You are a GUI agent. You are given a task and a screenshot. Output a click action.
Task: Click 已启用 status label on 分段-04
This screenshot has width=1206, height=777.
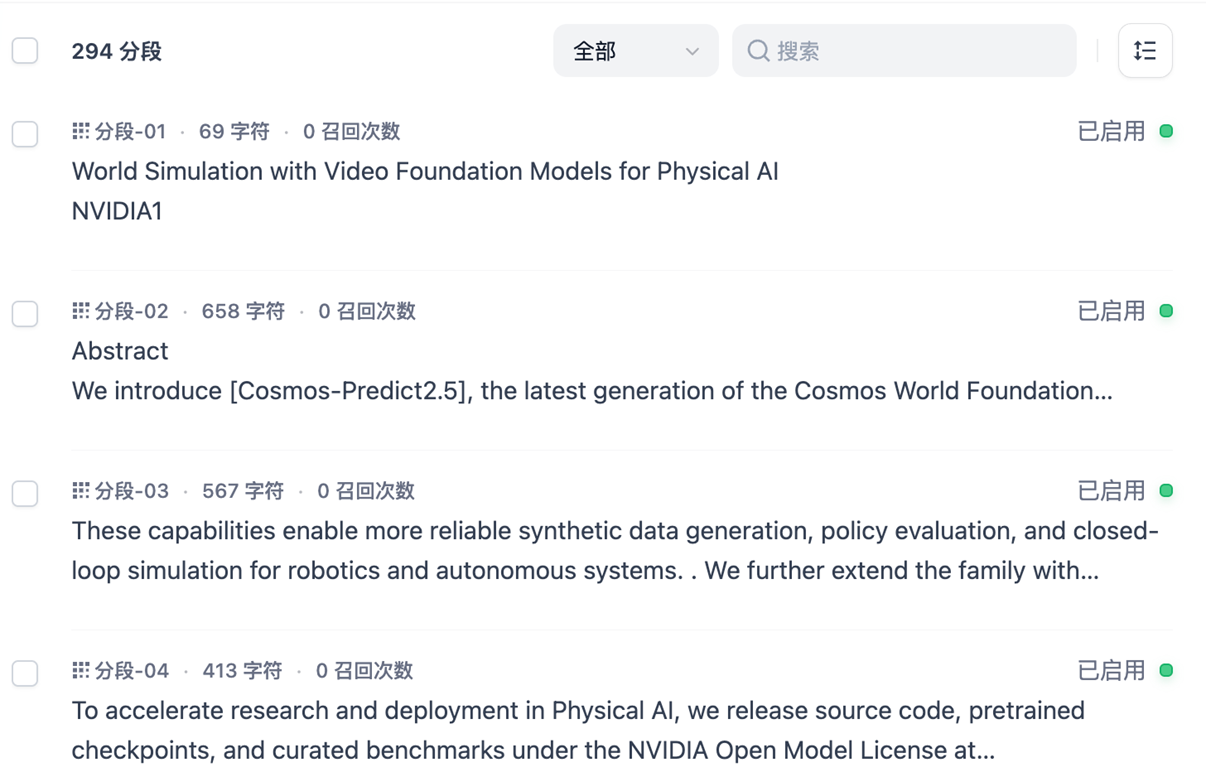point(1111,671)
